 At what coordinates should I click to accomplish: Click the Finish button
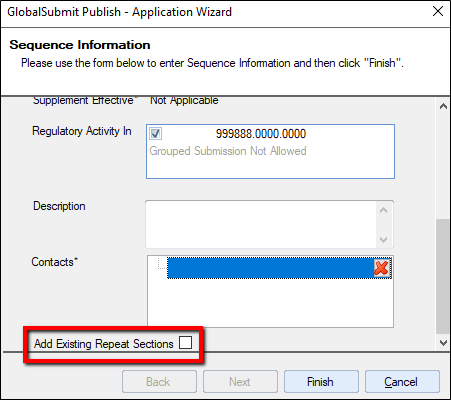point(321,381)
